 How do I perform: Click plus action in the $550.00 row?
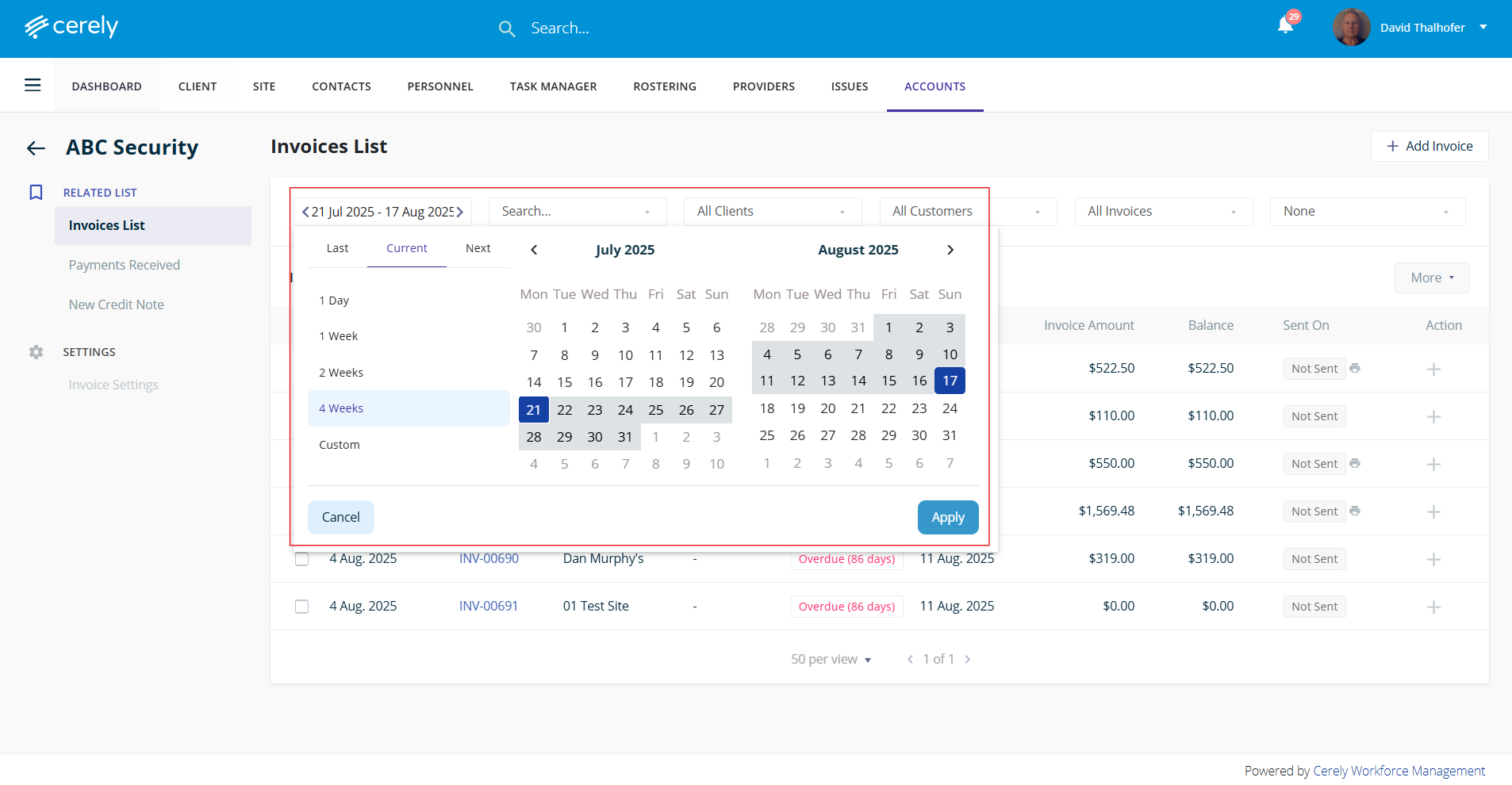1433,464
